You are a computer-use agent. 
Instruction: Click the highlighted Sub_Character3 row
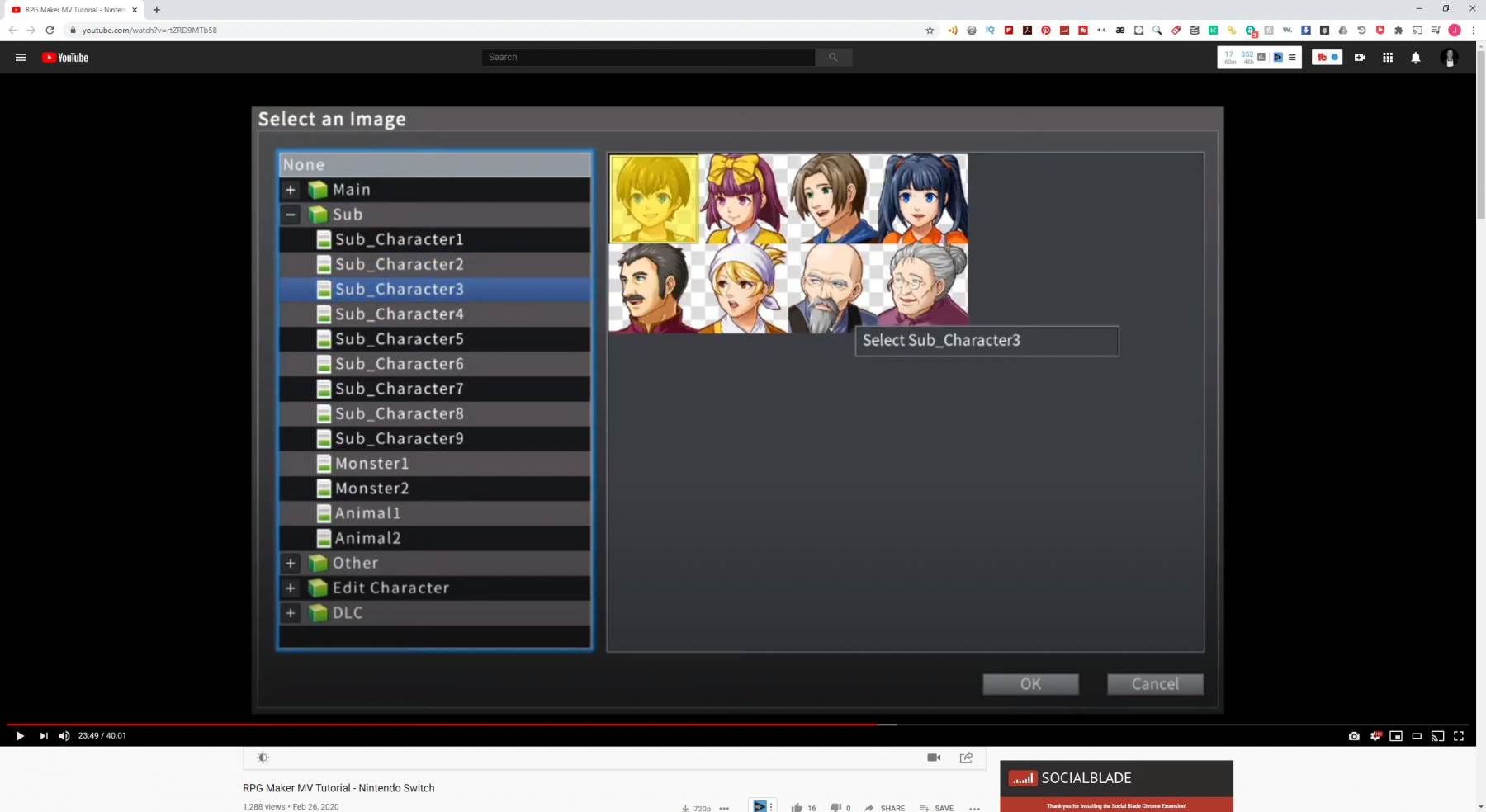[435, 290]
